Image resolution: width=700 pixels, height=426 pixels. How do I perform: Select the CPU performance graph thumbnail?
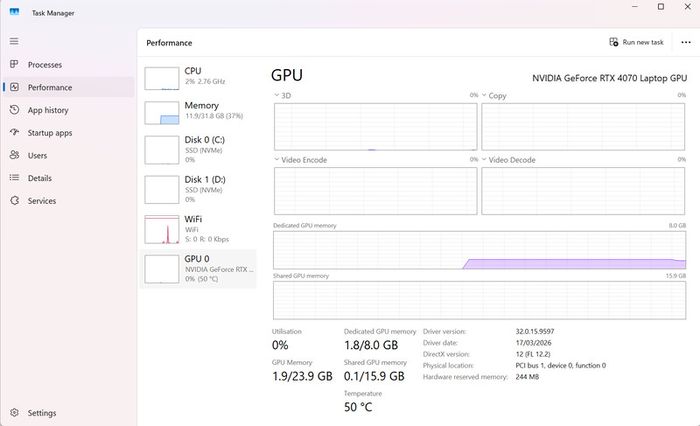click(x=162, y=79)
